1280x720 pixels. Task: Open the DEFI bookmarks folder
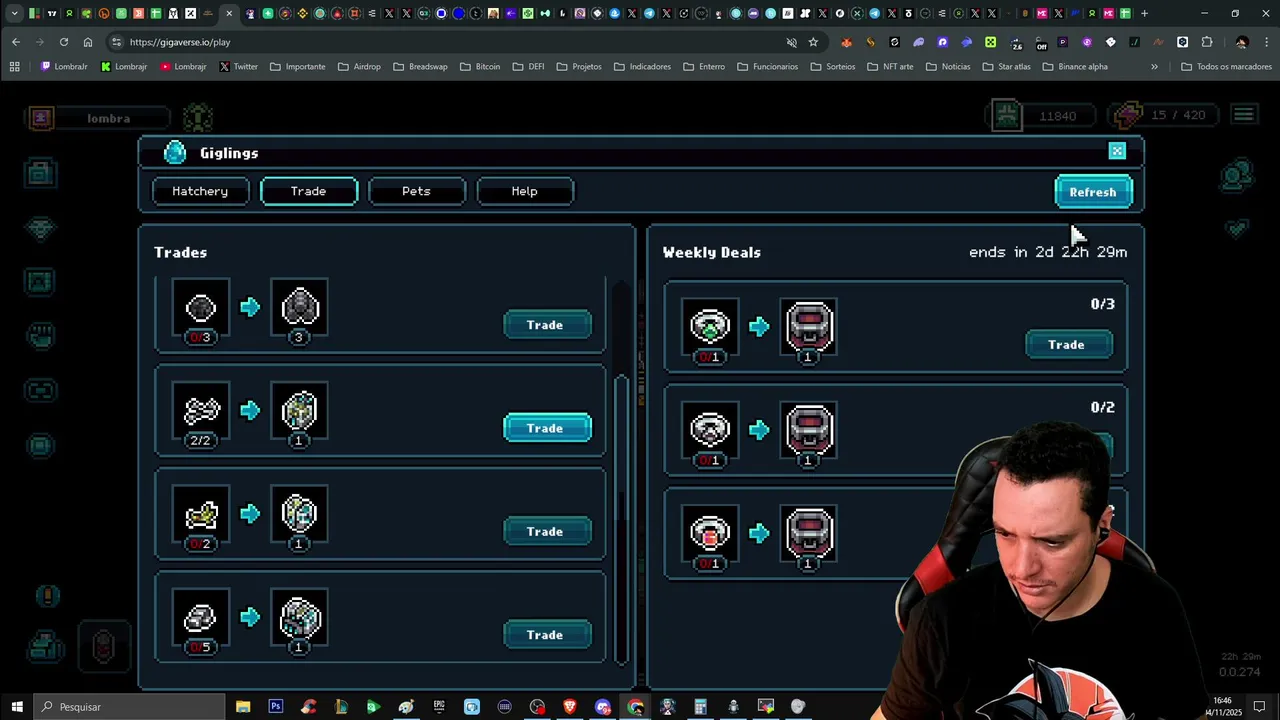point(529,67)
